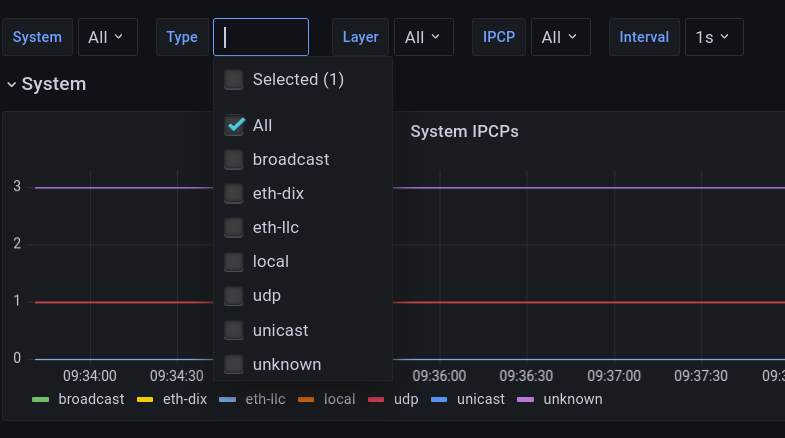Expand the IPCP variable dropdown
The image size is (785, 438).
coord(560,37)
